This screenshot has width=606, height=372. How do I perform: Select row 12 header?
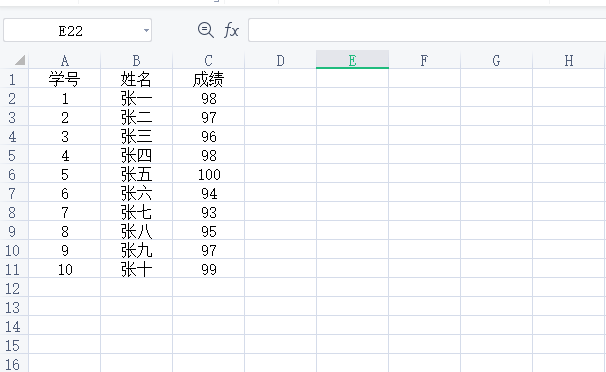13,288
